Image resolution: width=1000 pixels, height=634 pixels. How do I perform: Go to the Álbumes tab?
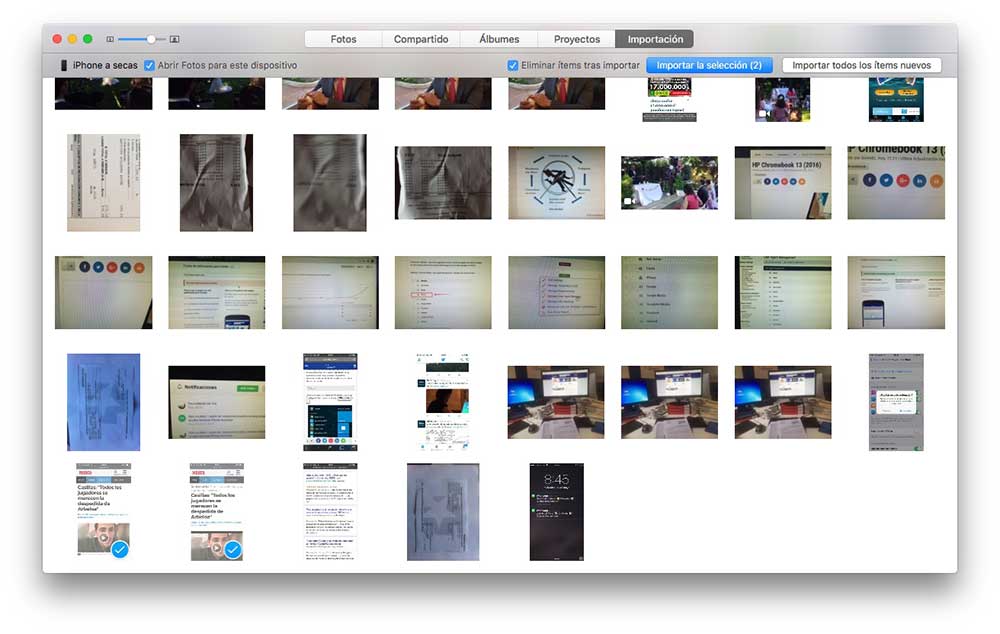click(499, 39)
